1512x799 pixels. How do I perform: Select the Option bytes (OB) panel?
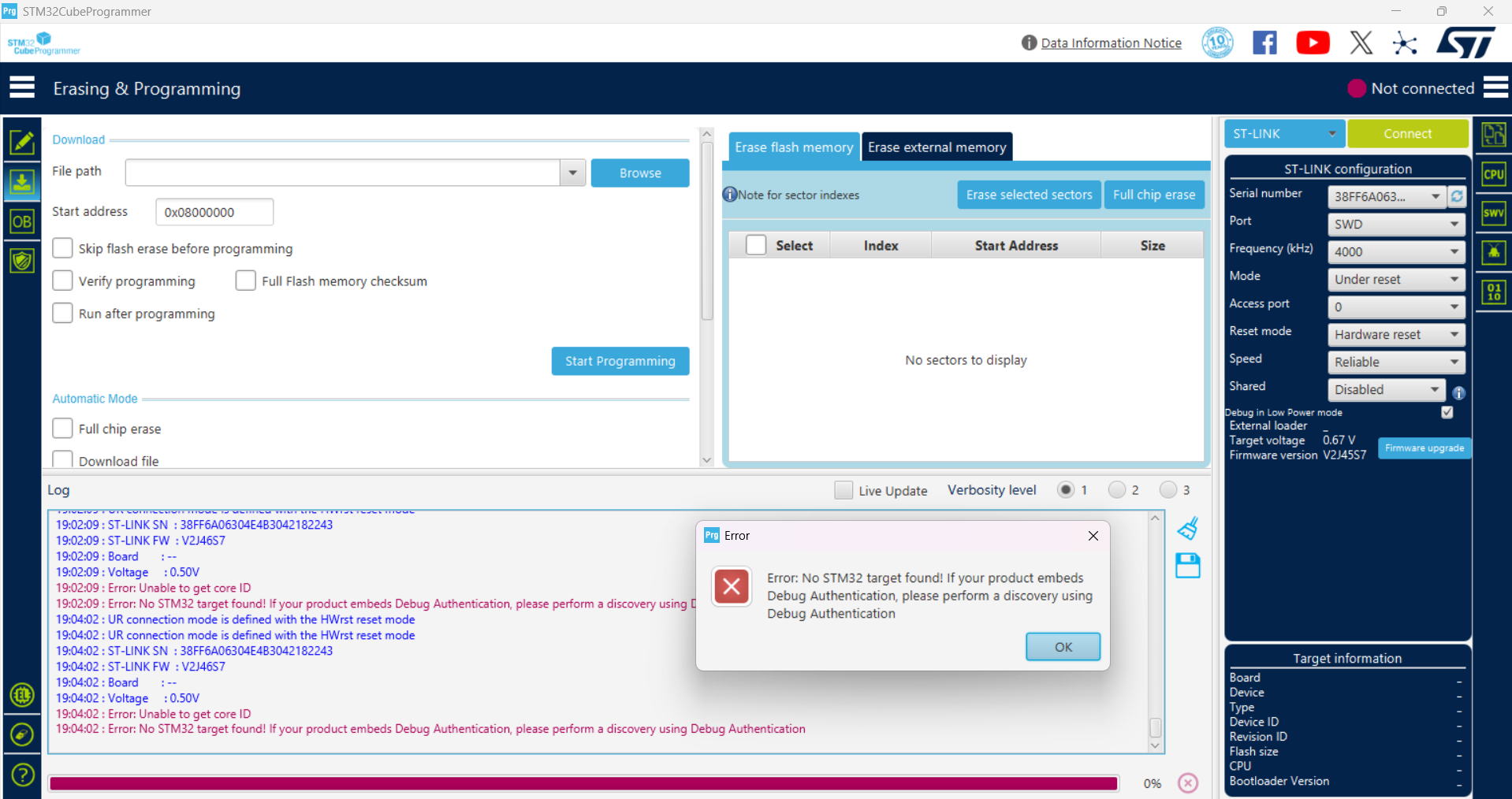[x=22, y=221]
